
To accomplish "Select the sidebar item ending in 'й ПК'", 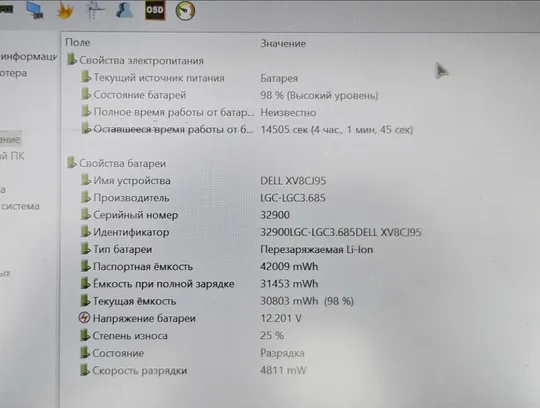I will pyautogui.click(x=12, y=156).
